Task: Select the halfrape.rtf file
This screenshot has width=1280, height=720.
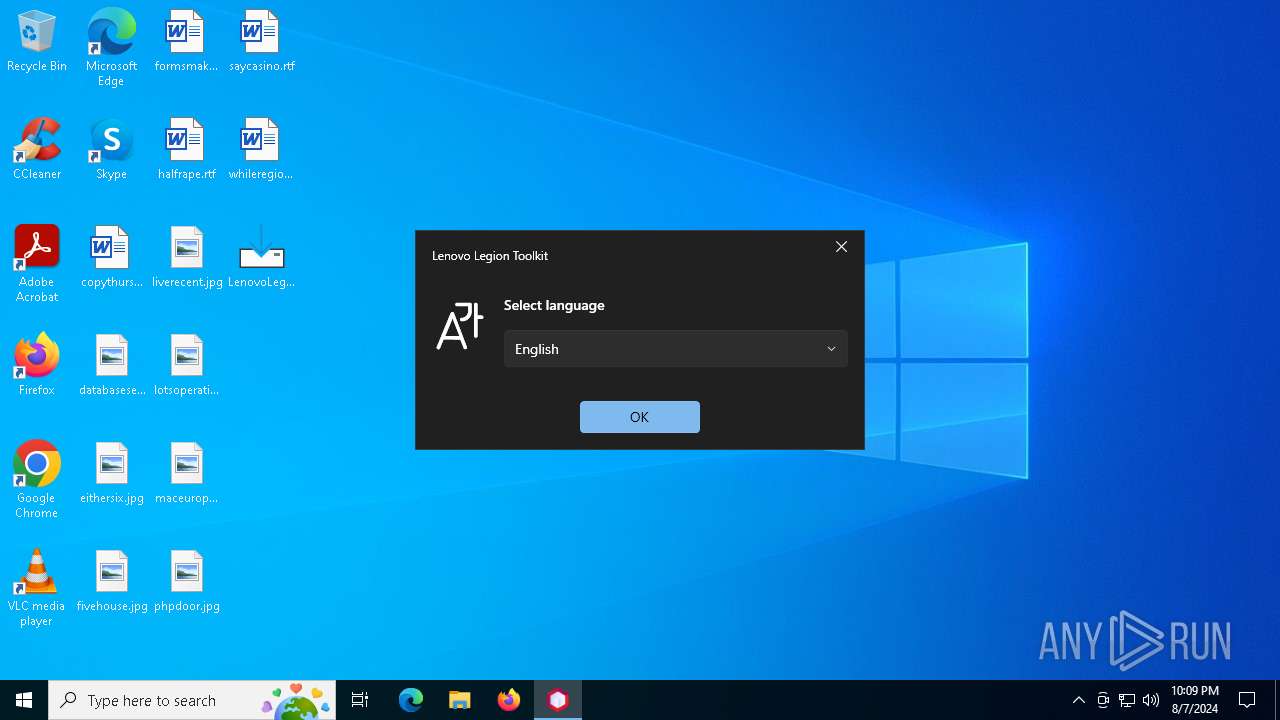Action: [x=186, y=150]
